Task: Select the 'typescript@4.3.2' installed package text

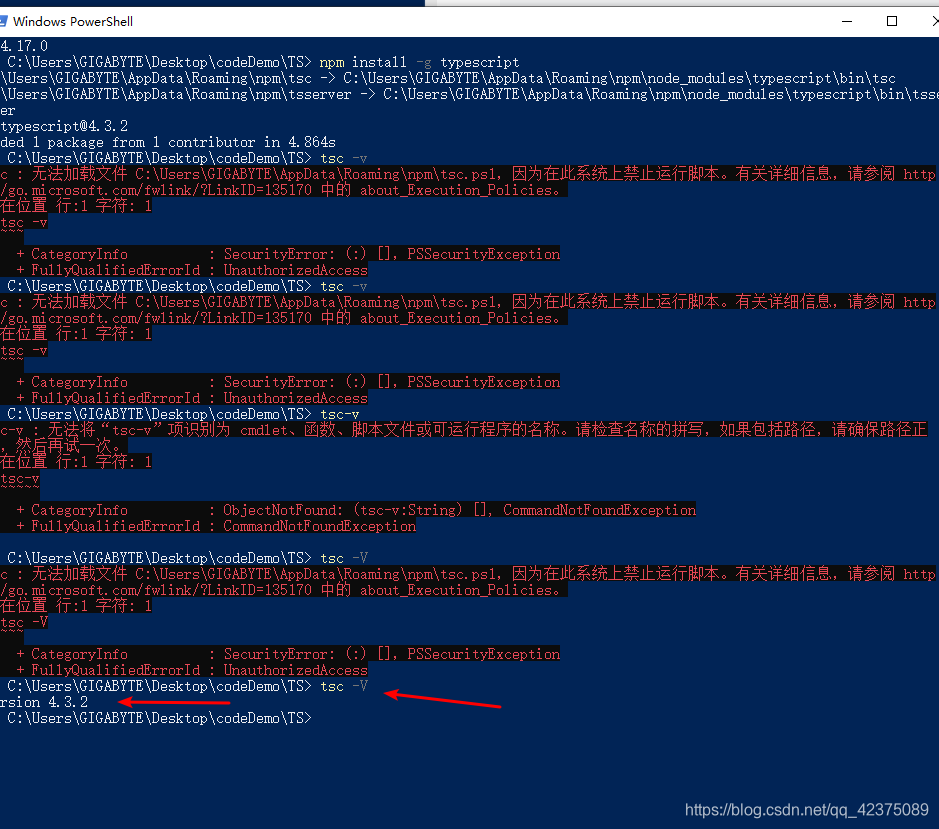Action: 60,125
